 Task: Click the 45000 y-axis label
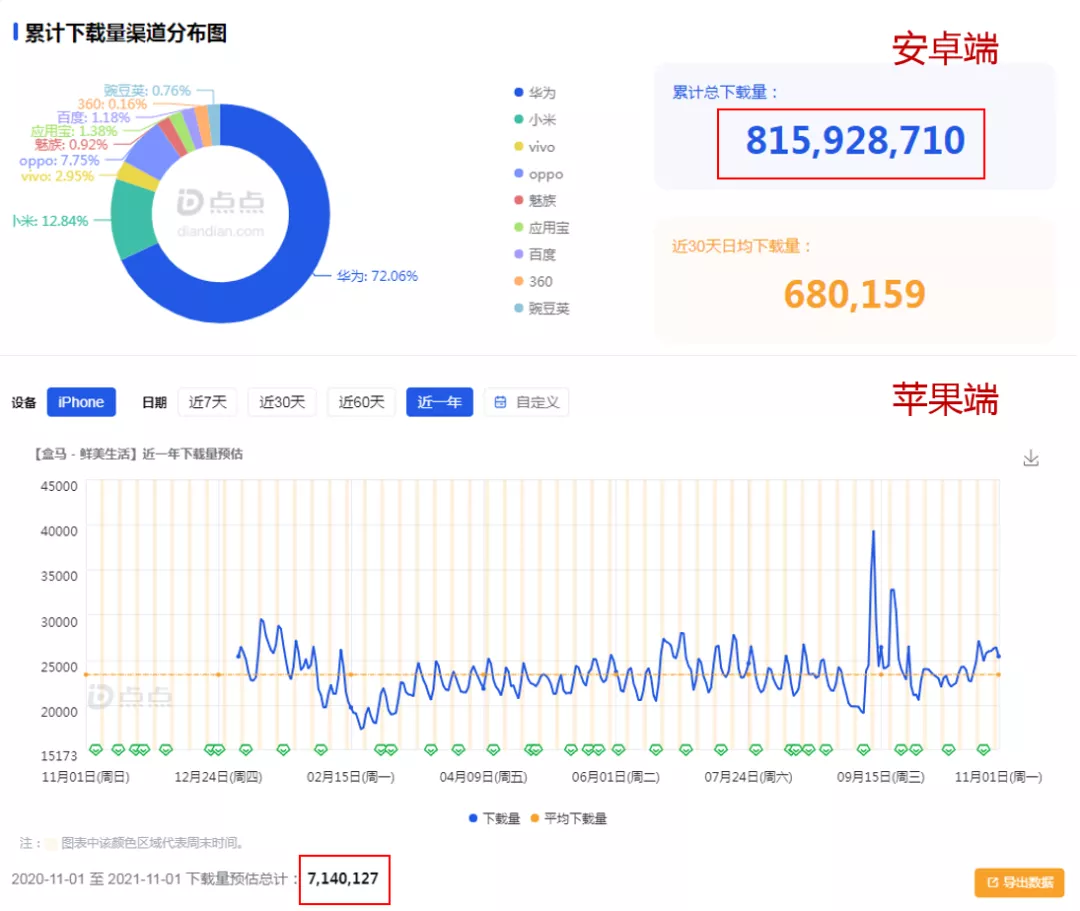[59, 486]
